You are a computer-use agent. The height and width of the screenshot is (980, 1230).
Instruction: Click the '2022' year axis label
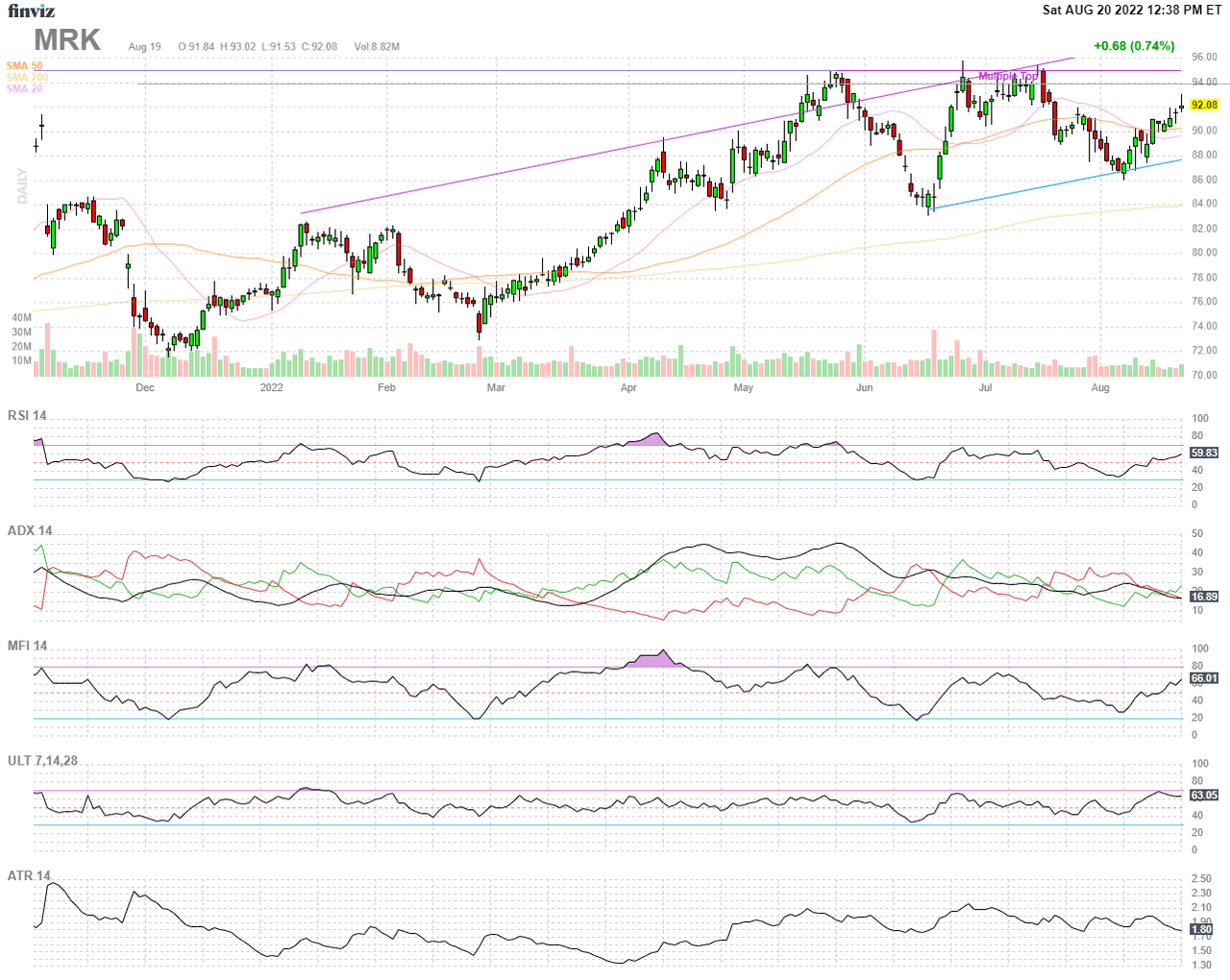tap(272, 388)
